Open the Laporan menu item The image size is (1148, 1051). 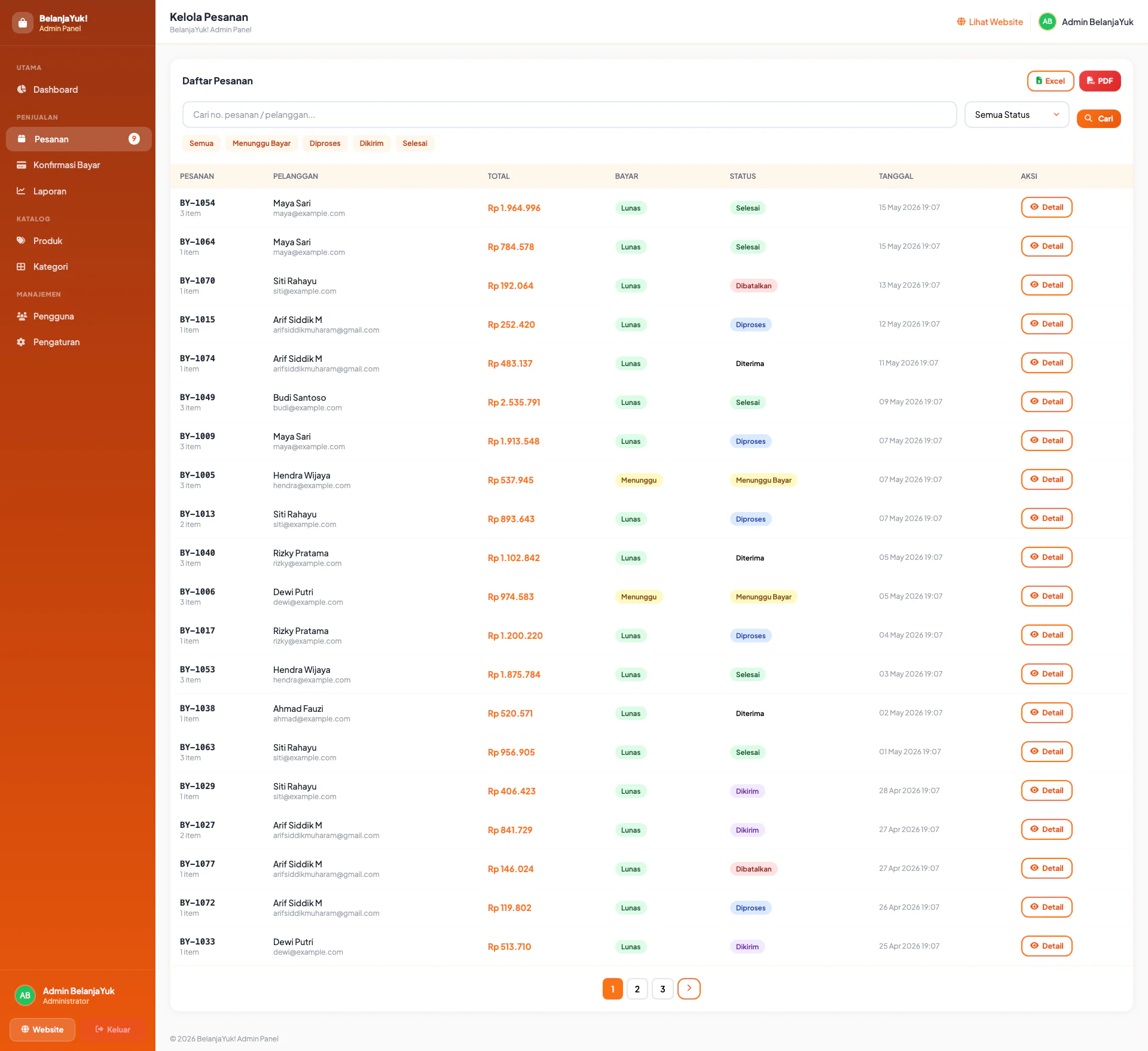click(78, 191)
